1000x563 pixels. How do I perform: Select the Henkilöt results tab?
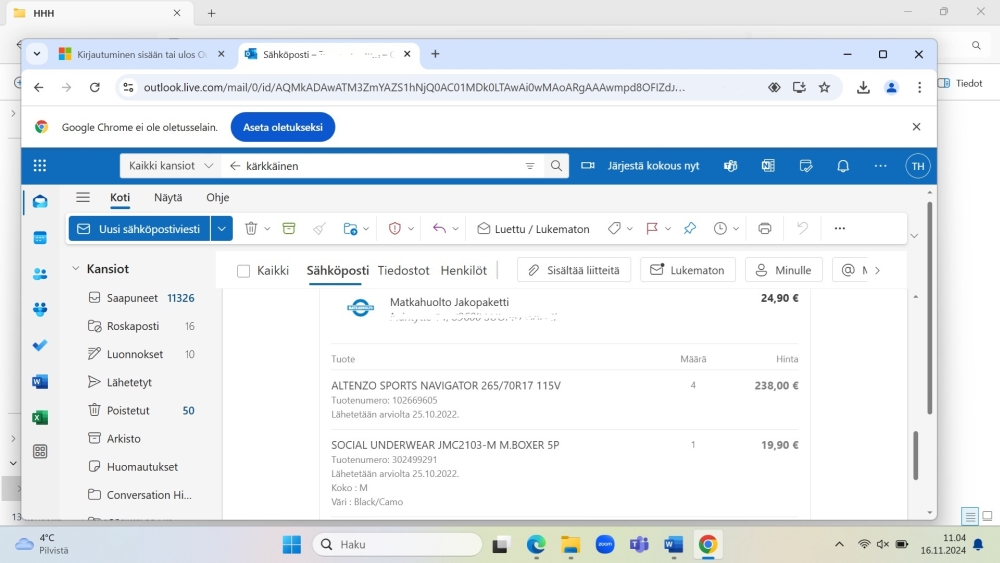click(464, 270)
